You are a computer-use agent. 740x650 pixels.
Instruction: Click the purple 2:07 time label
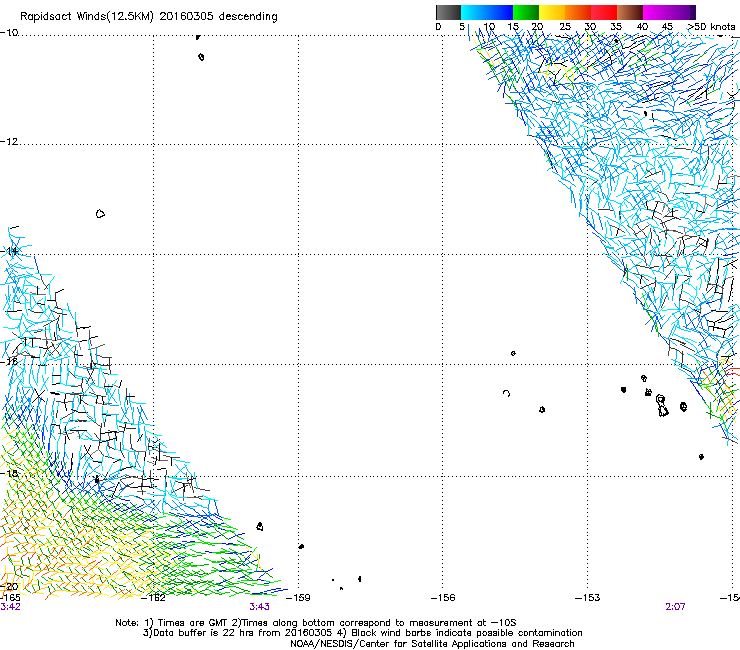pos(675,607)
